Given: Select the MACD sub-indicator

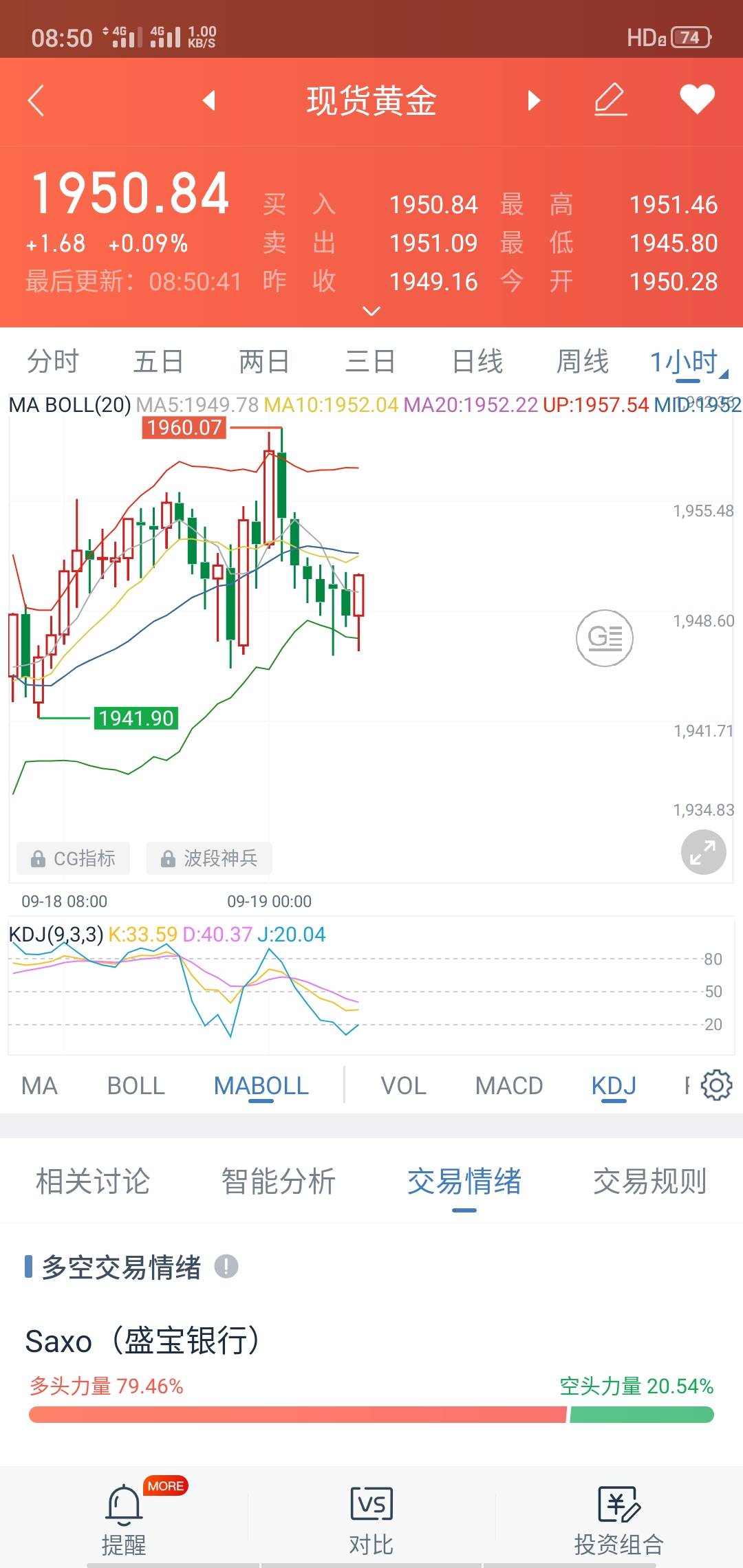Looking at the screenshot, I should (509, 1086).
